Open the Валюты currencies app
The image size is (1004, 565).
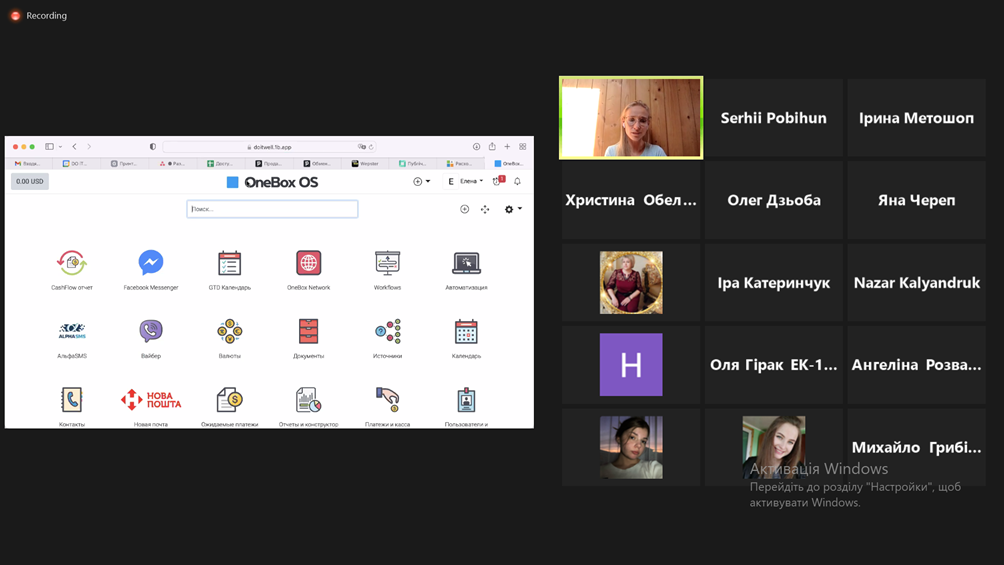[x=229, y=331]
